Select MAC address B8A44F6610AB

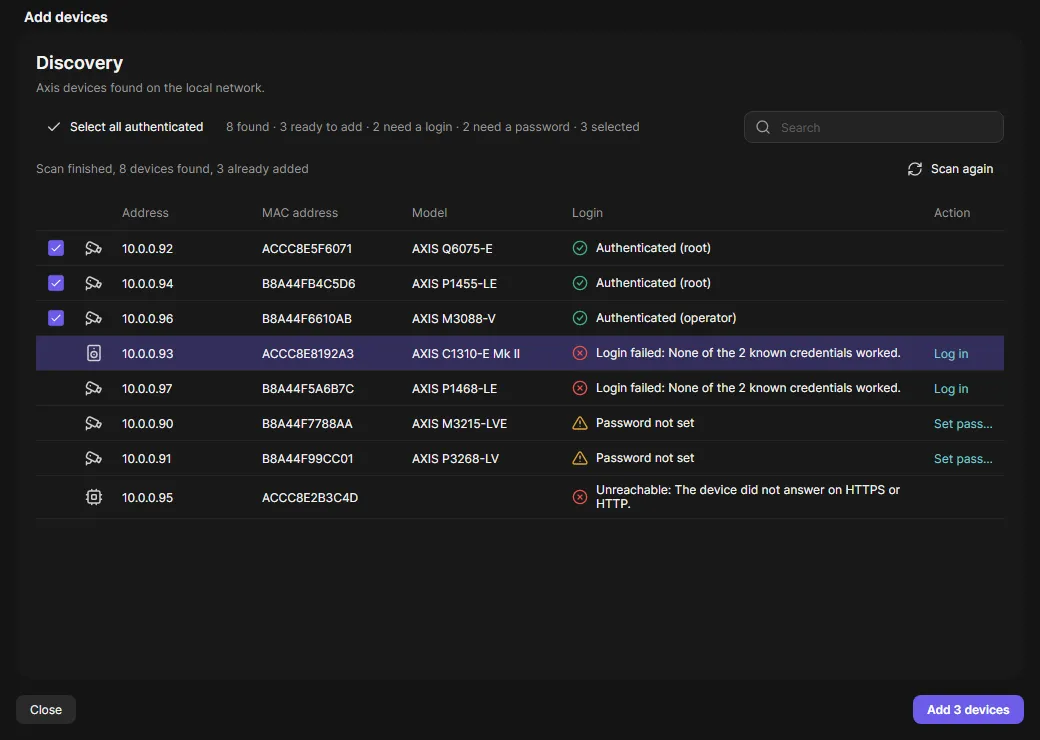(x=307, y=319)
